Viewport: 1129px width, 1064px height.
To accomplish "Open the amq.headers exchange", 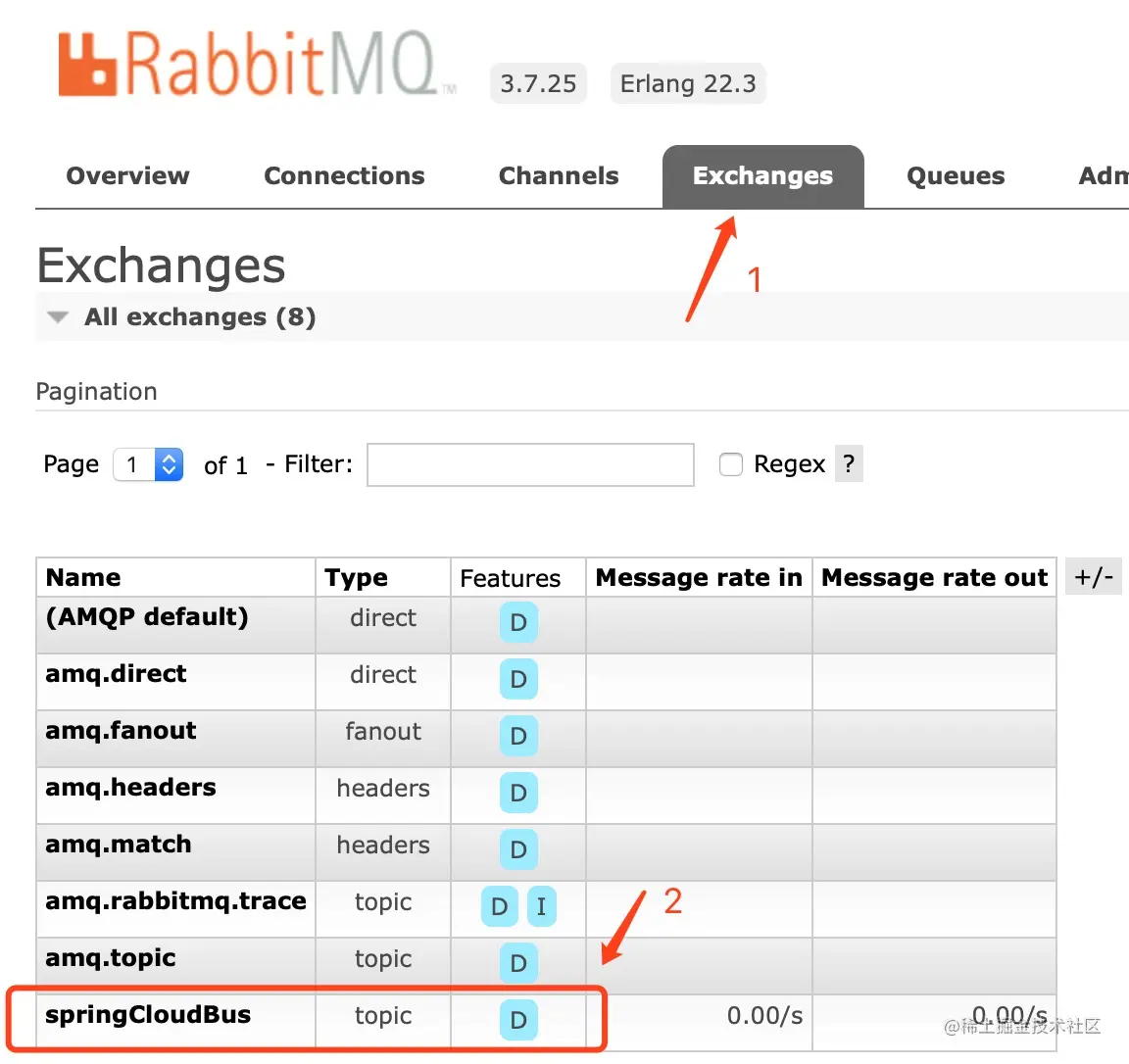I will point(130,788).
